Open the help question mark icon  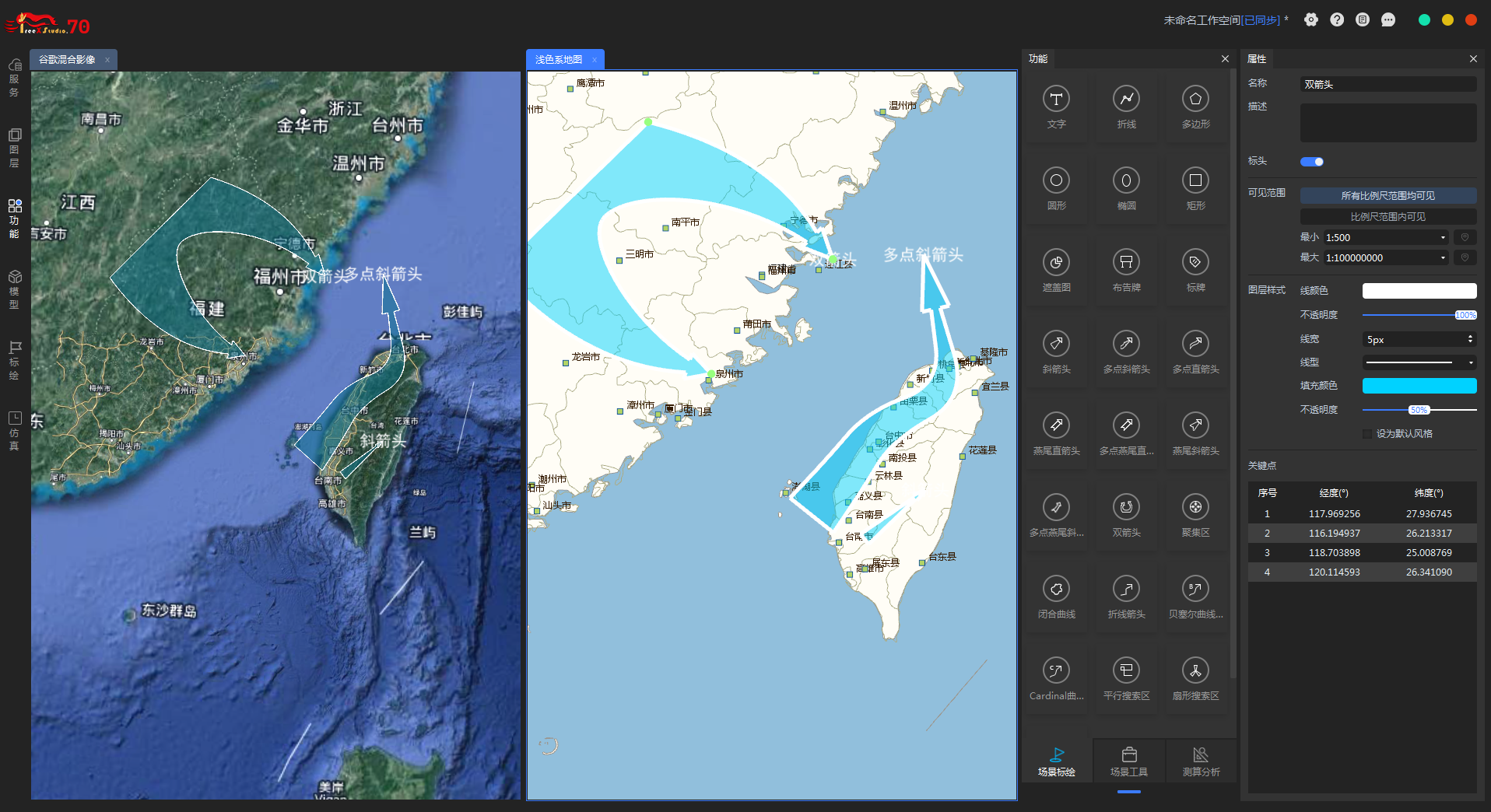(1337, 20)
